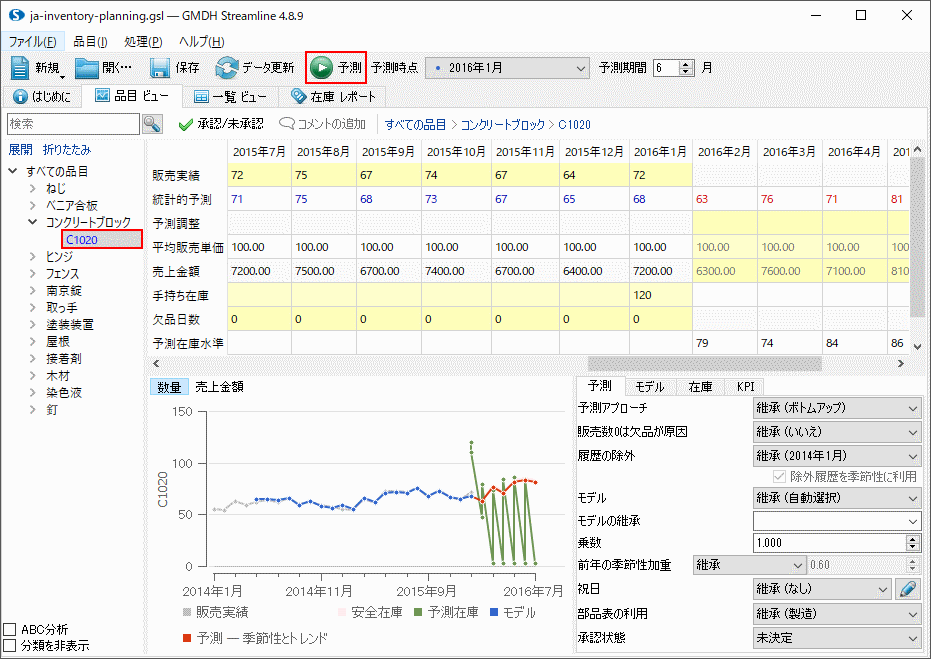Click inside the 検索 search field

pos(72,124)
